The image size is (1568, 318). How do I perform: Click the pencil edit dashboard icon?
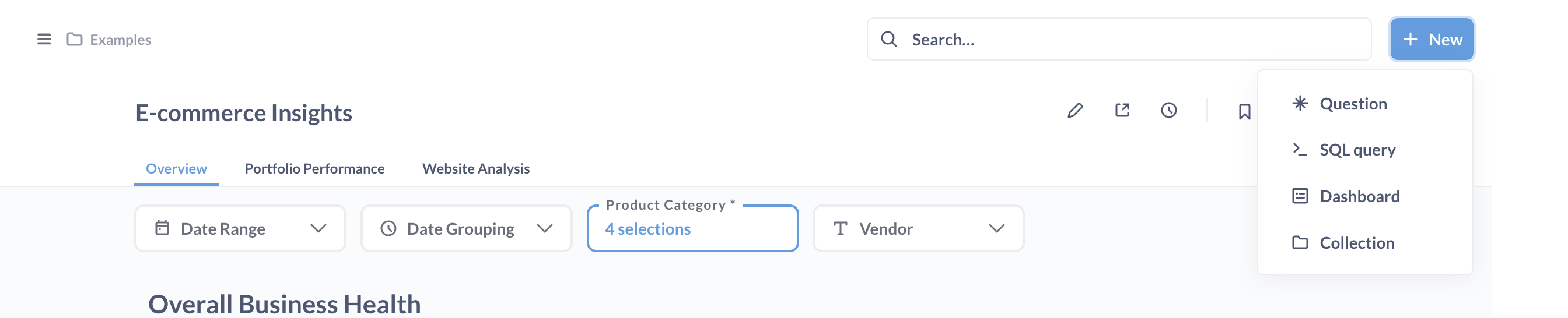click(x=1075, y=111)
